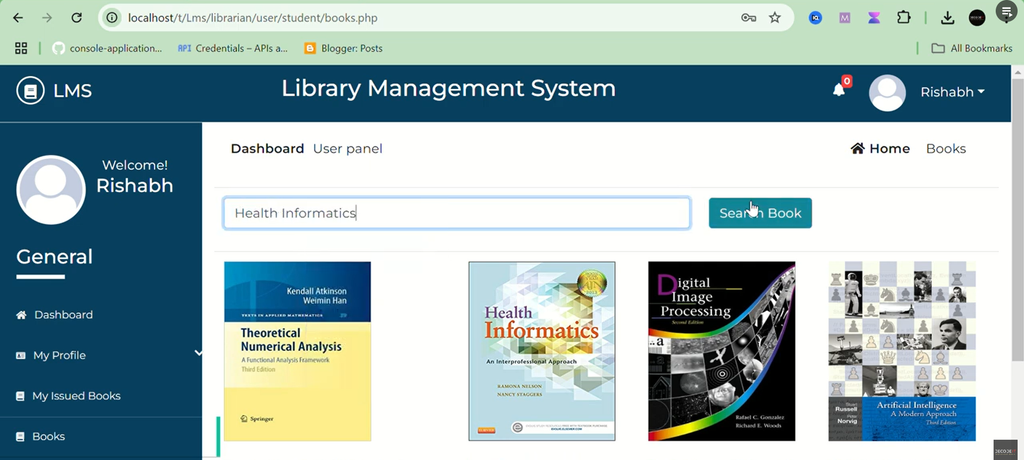Image resolution: width=1024 pixels, height=460 pixels.
Task: Click the browser forward arrow
Action: pyautogui.click(x=47, y=18)
